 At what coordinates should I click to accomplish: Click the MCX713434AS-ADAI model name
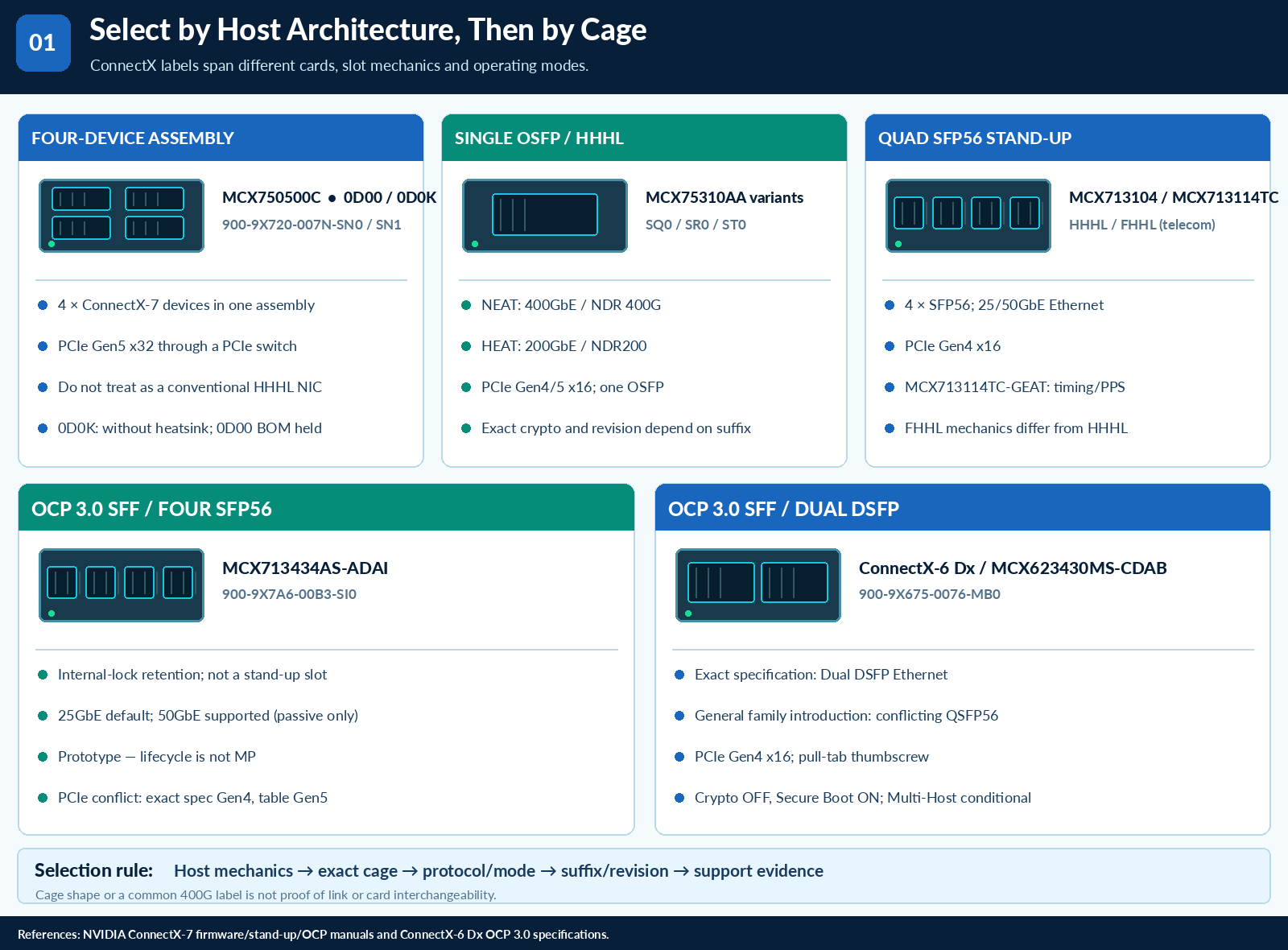pos(305,568)
